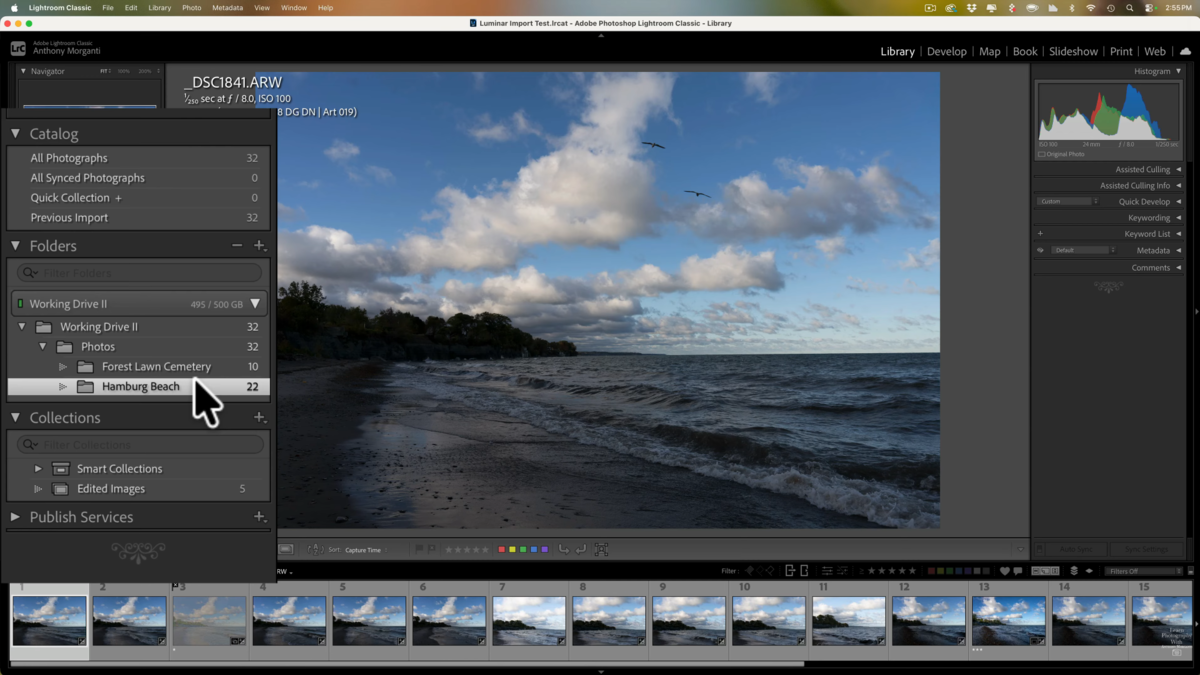Toggle the comments filter in filmstrip
This screenshot has width=1200, height=675.
(1018, 571)
